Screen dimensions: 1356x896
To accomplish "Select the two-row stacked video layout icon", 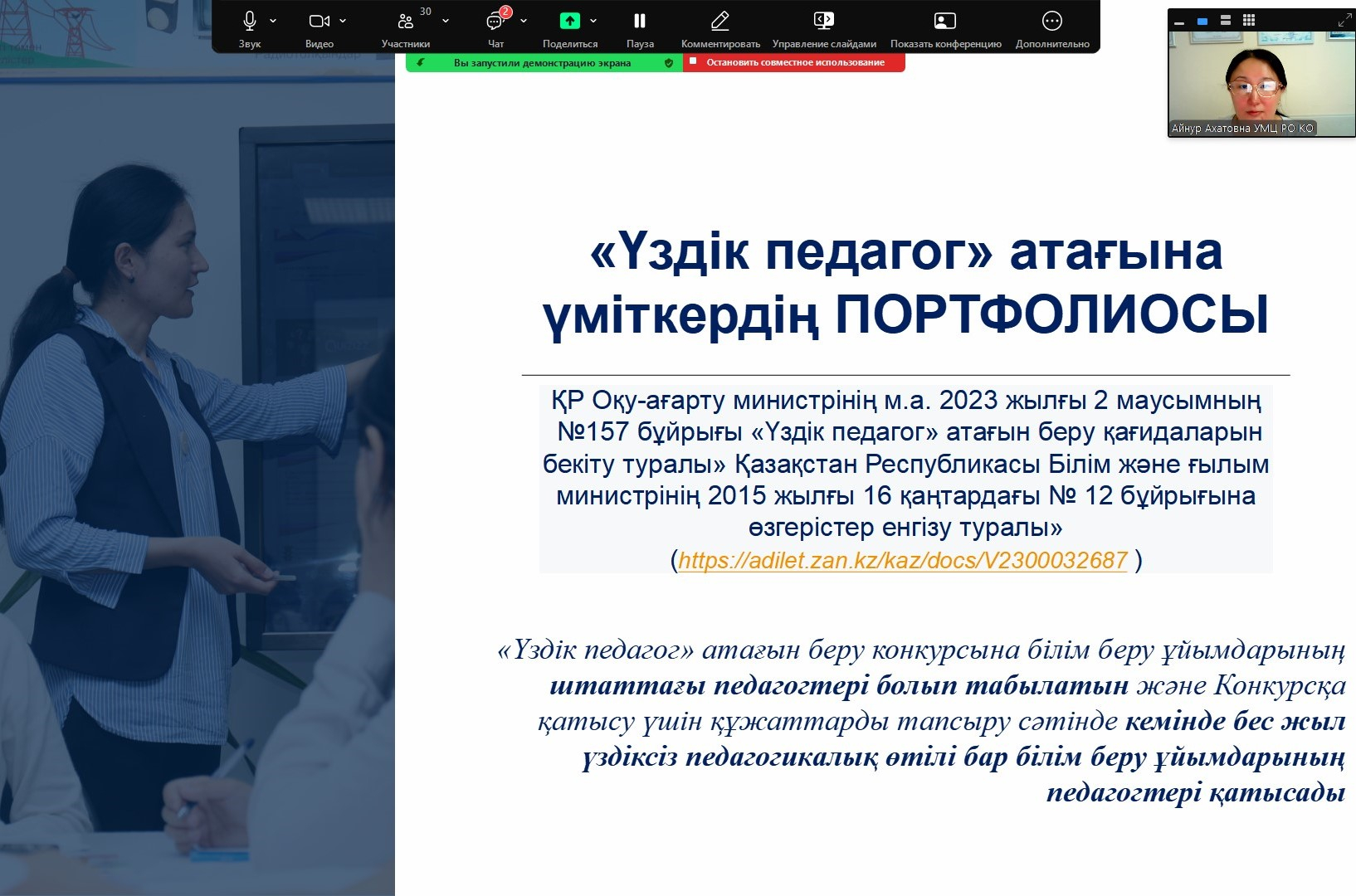I will [x=1226, y=20].
